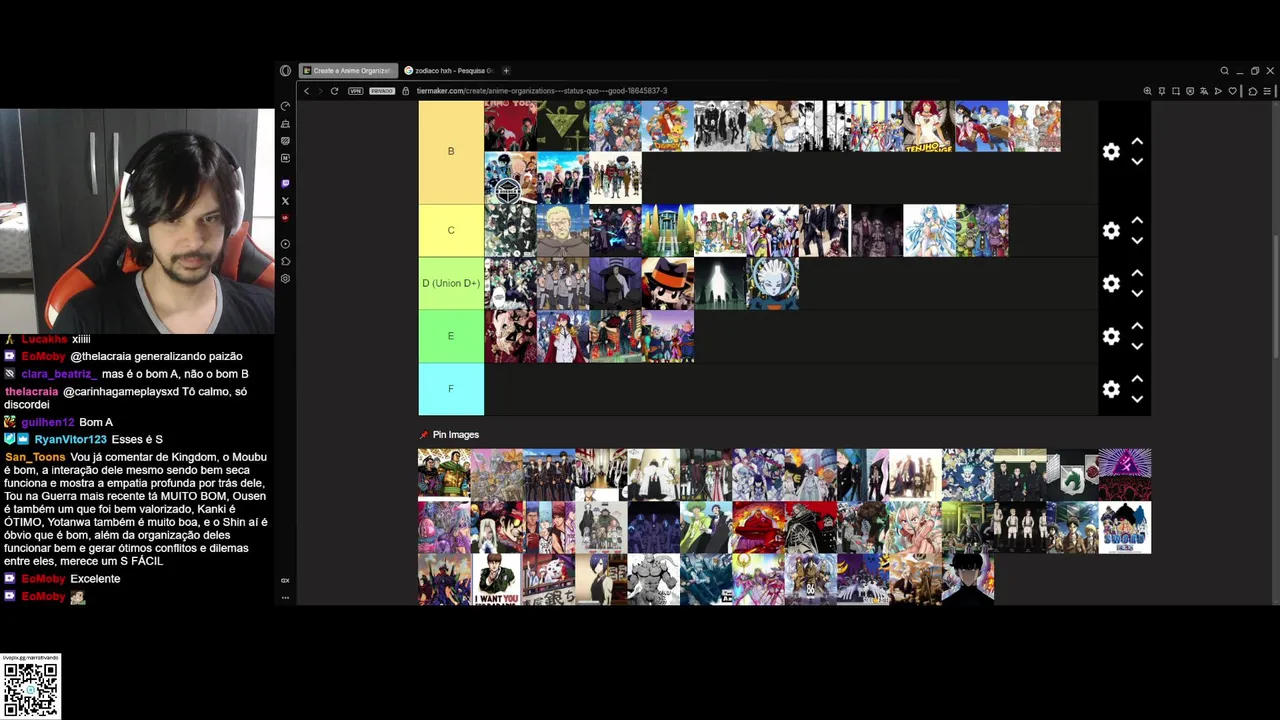Screen dimensions: 1280x720
Task: Move tier D (Union D+) row up
Action: 1137,273
